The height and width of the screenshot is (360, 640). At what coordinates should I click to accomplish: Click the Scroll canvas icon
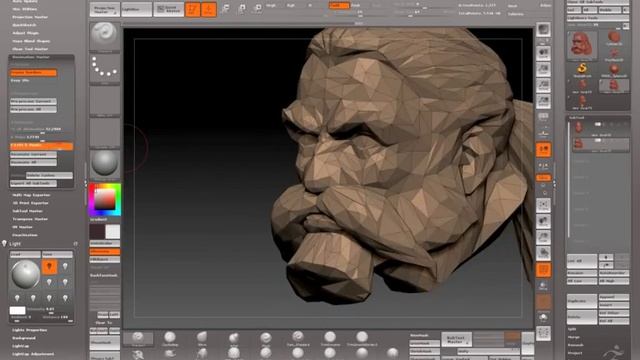[x=543, y=53]
